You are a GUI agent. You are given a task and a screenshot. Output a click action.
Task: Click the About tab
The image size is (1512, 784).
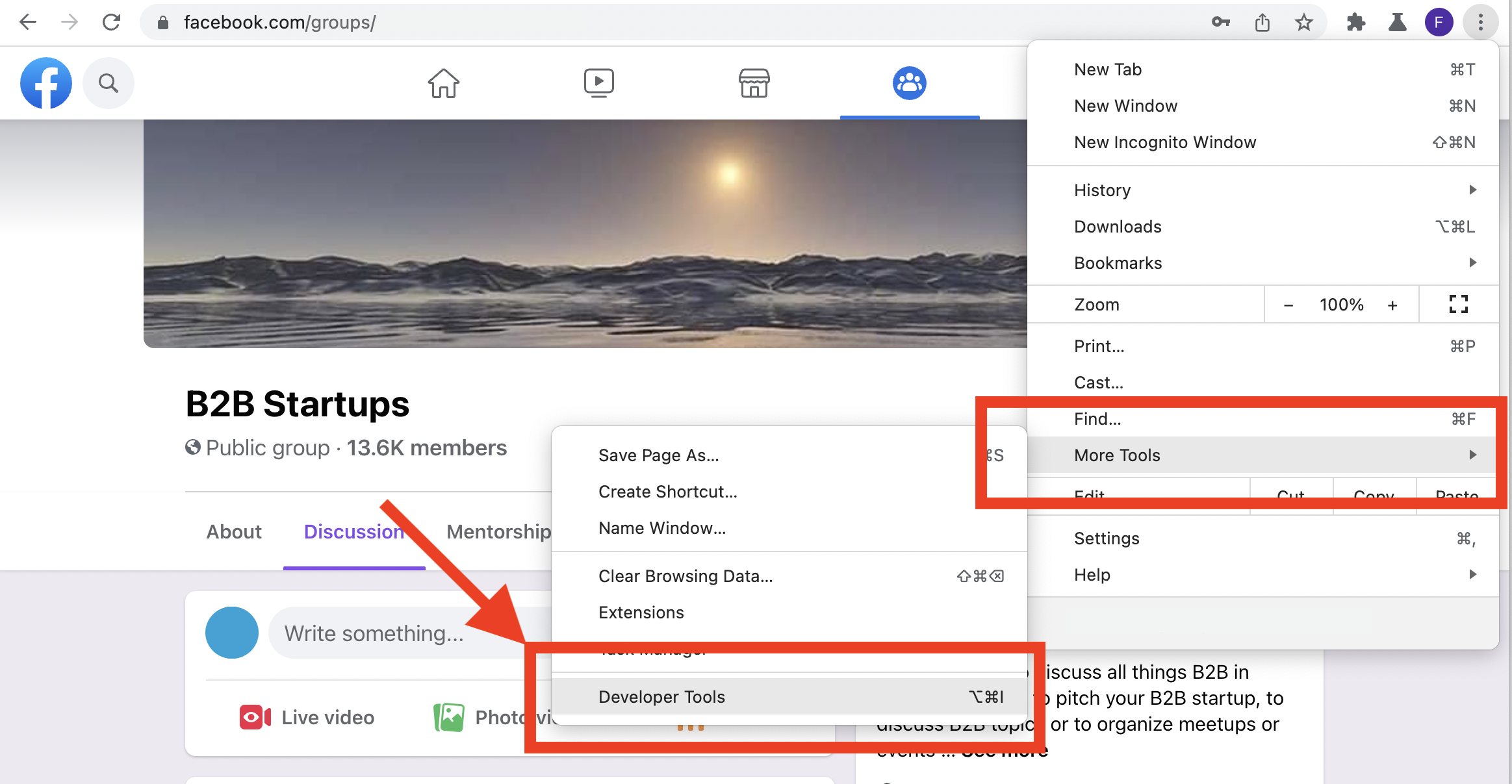click(x=234, y=531)
